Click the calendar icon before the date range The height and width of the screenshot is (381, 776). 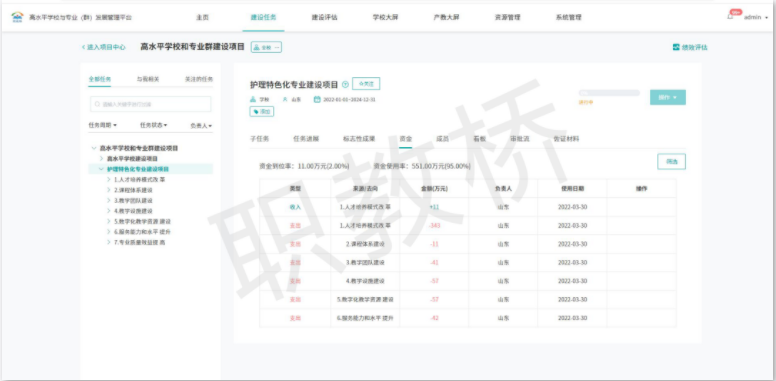point(317,99)
